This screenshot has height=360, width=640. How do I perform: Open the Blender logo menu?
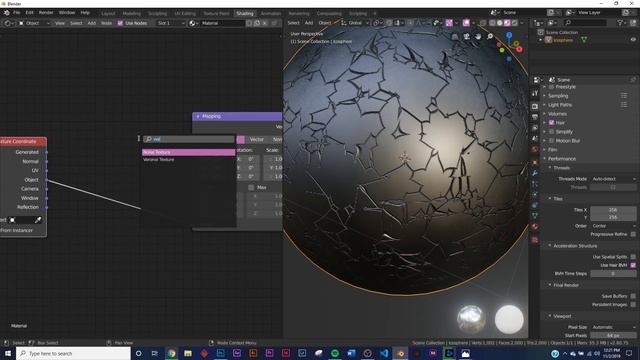(7, 13)
